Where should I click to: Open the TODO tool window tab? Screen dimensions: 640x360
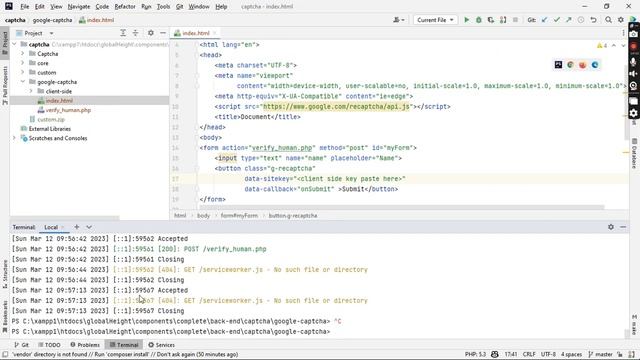[x=49, y=344]
